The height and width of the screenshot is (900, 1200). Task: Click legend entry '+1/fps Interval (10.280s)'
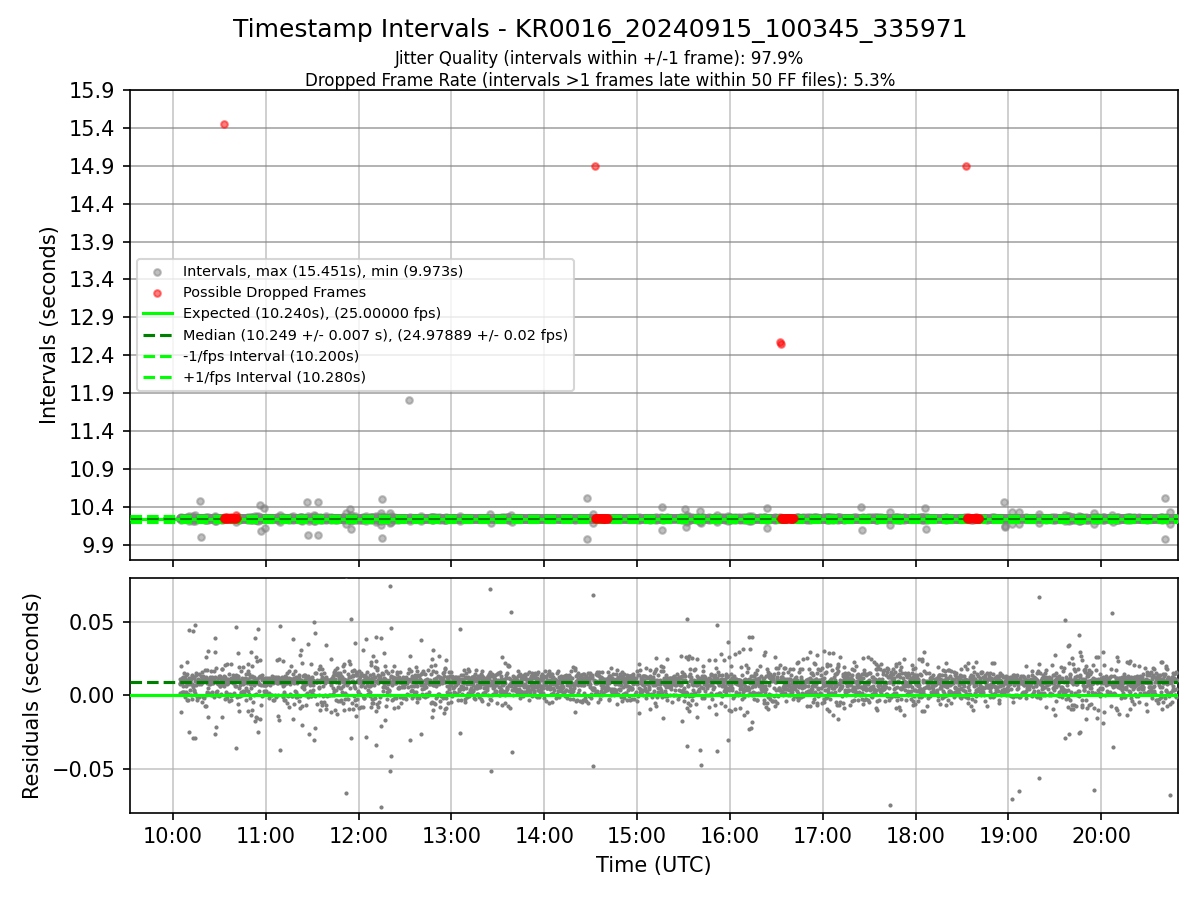click(274, 377)
